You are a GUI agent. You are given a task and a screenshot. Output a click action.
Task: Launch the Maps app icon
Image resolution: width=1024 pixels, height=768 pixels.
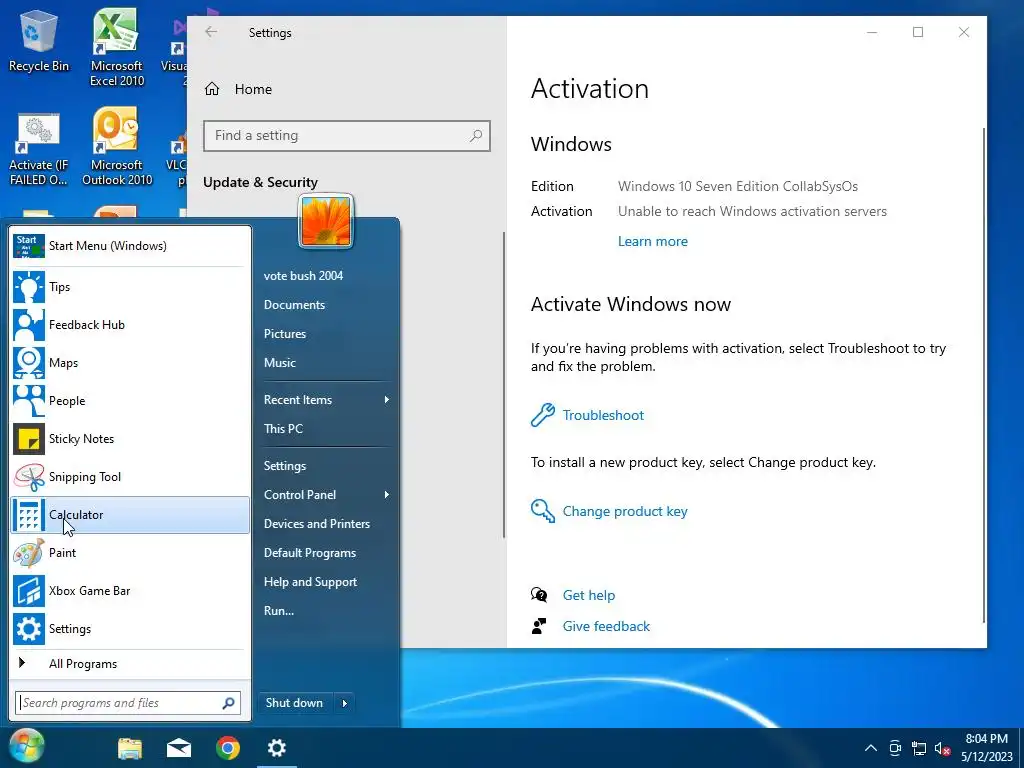[29, 362]
